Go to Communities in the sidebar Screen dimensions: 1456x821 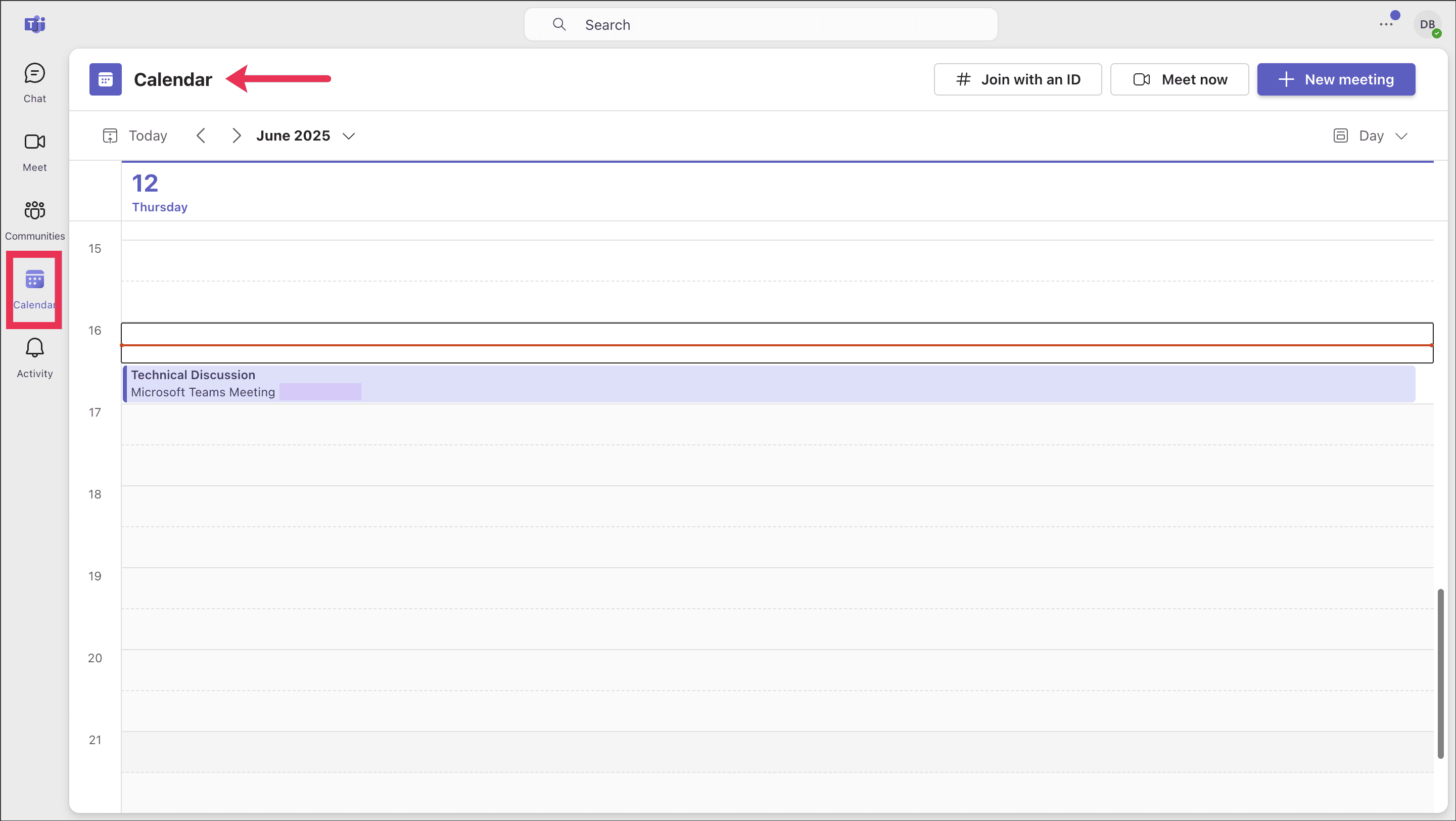point(34,220)
